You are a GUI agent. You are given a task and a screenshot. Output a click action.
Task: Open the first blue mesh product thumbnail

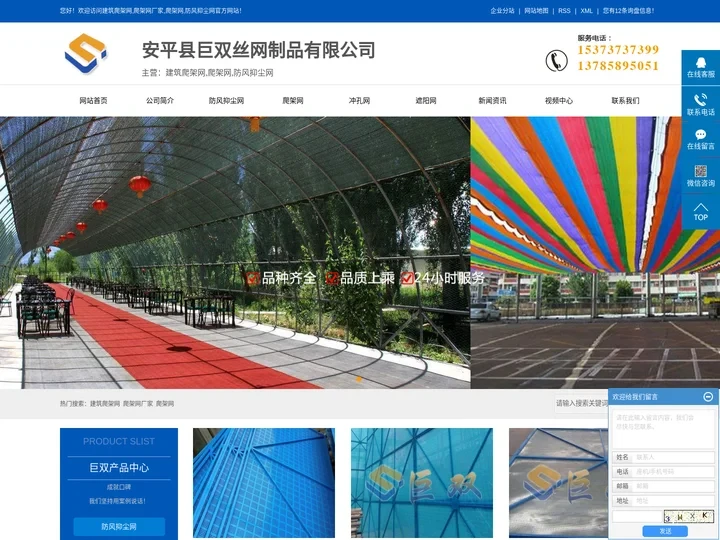264,483
